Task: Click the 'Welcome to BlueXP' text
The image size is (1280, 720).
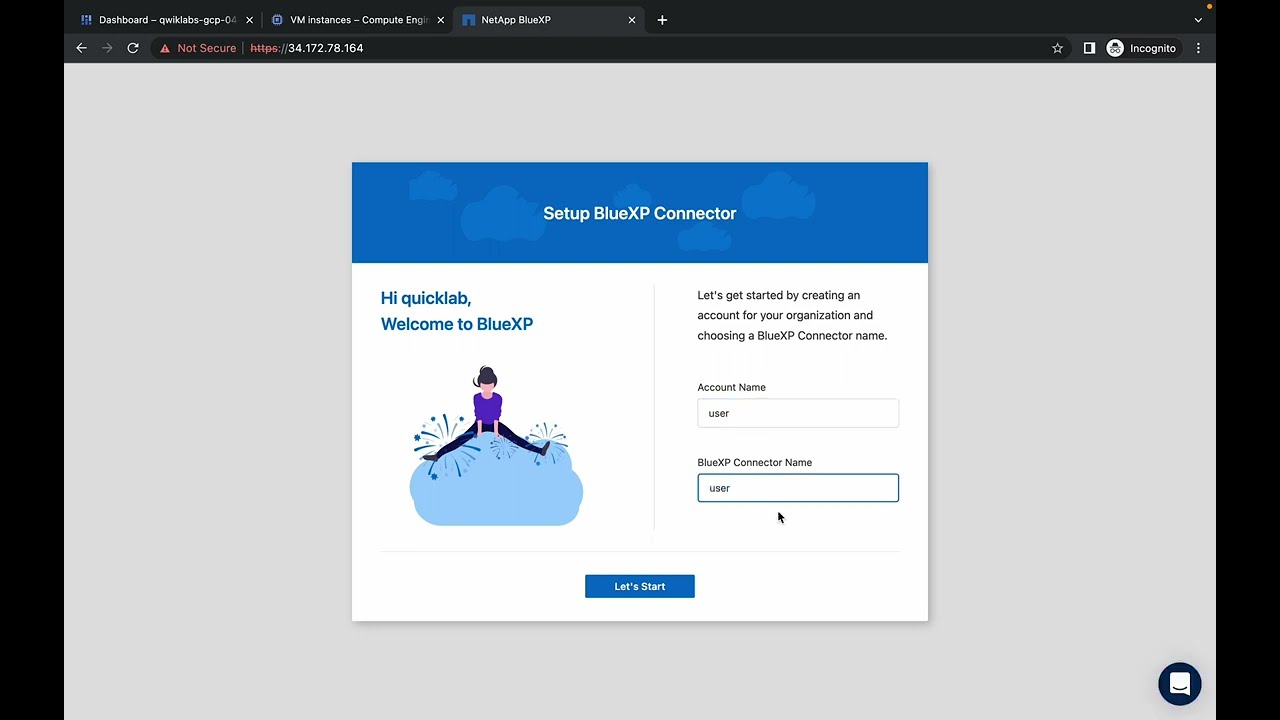Action: click(x=457, y=324)
